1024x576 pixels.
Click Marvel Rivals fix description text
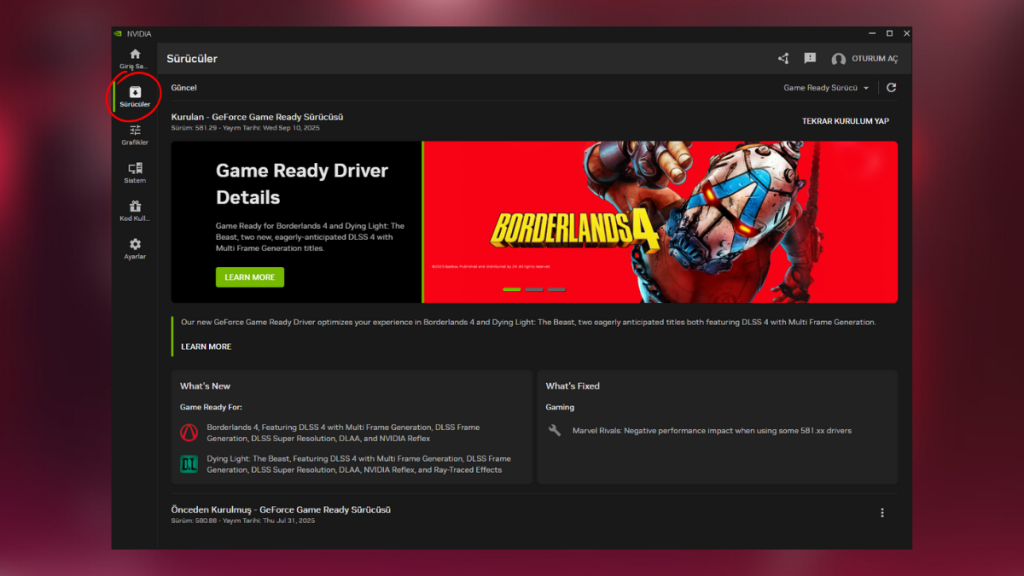point(712,430)
